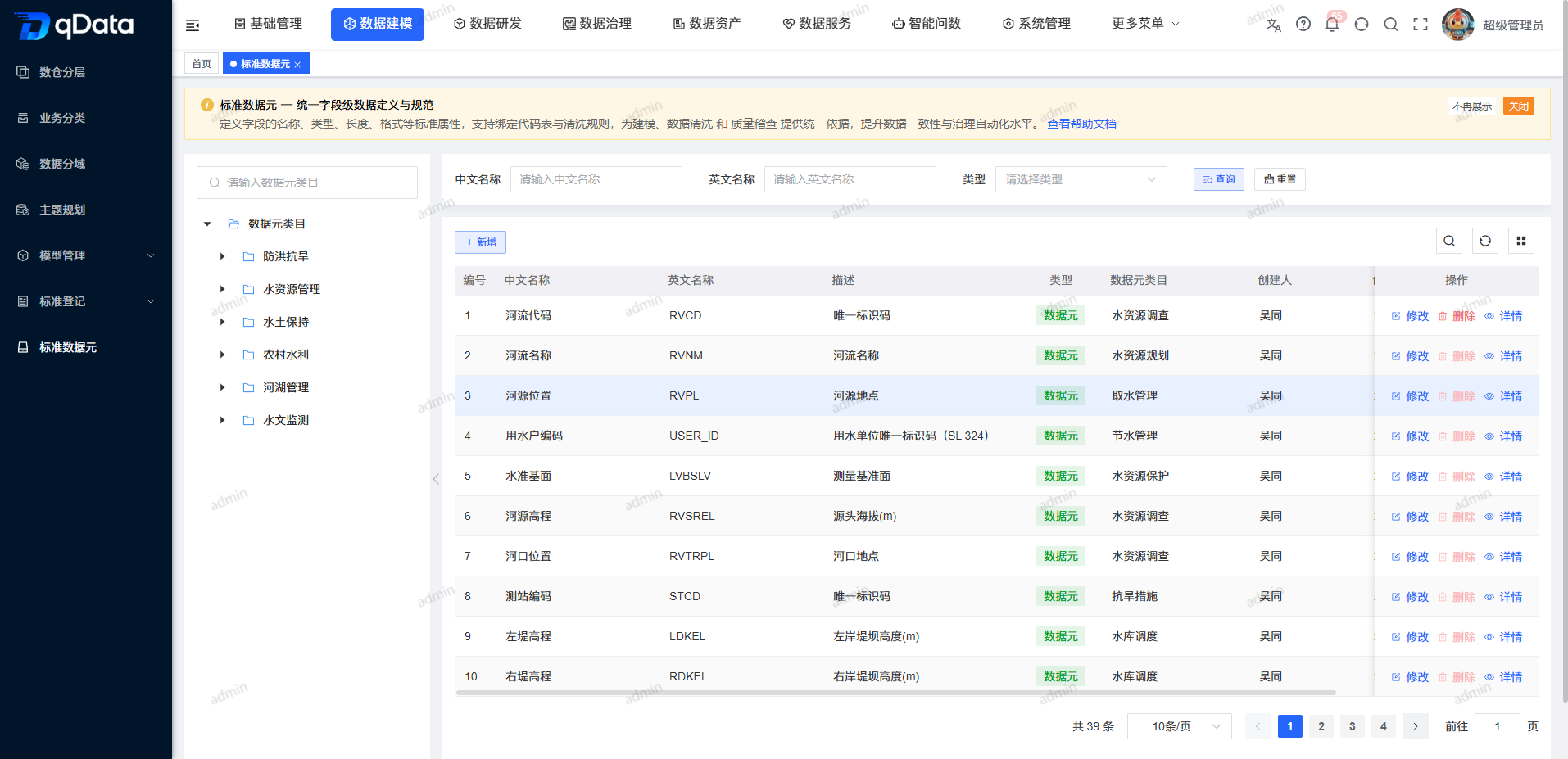Expand the 农村水利 tree node
Viewport: 1568px width, 759px height.
[x=222, y=355]
